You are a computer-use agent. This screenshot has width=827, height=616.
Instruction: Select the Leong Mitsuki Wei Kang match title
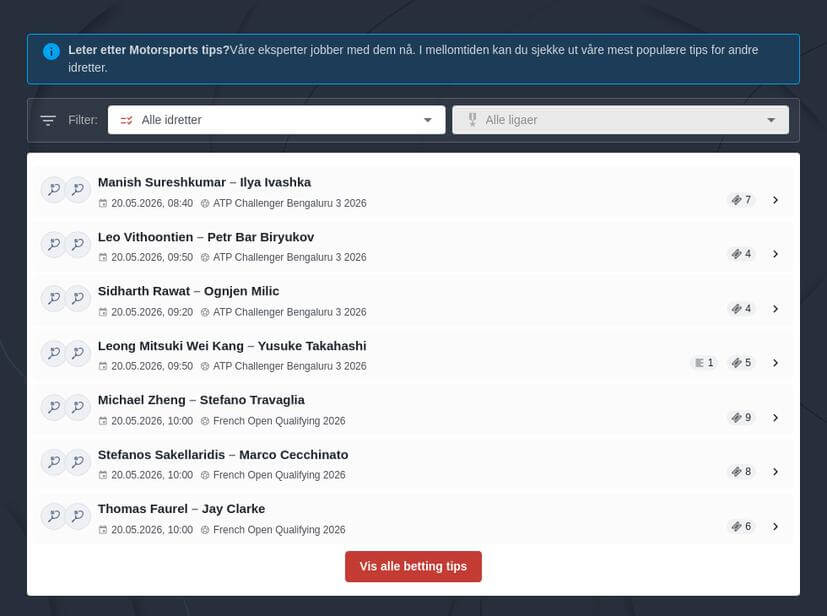tap(232, 346)
